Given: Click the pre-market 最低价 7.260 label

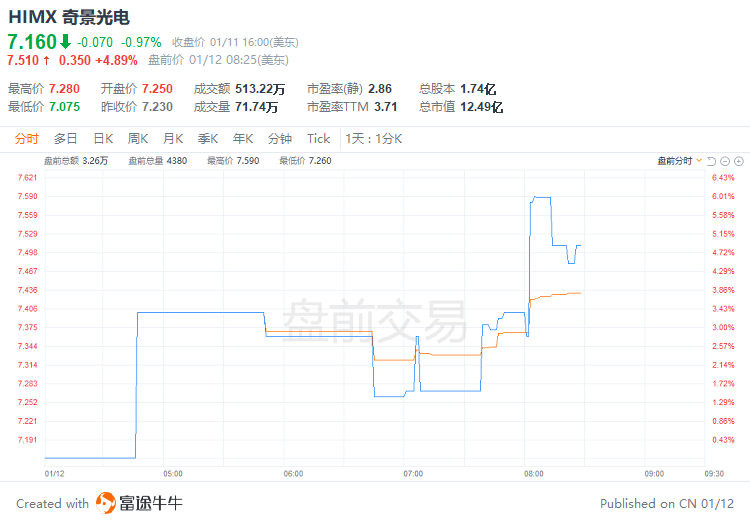Looking at the screenshot, I should point(305,161).
